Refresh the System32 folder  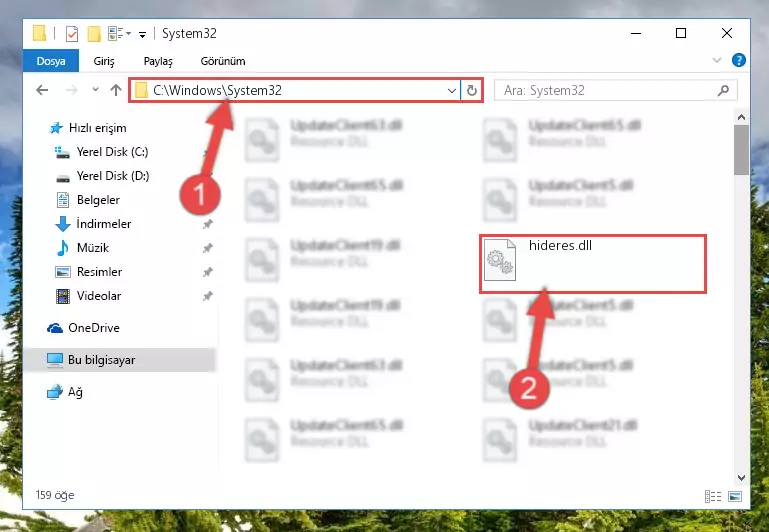471,91
